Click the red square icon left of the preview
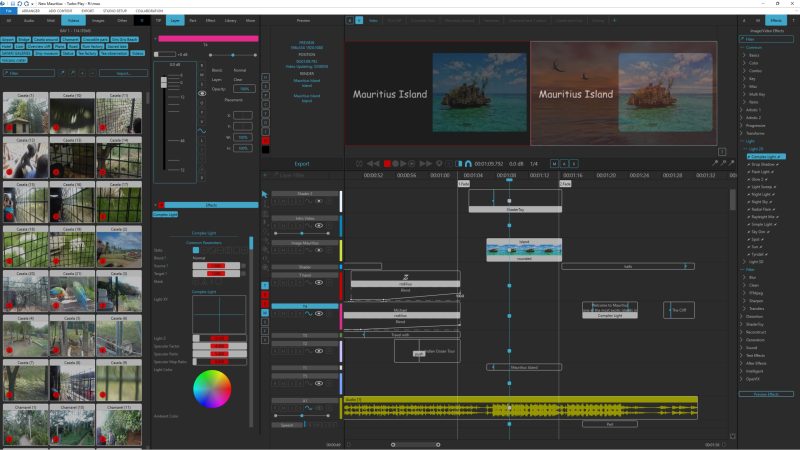This screenshot has height=450, width=800. pyautogui.click(x=265, y=141)
